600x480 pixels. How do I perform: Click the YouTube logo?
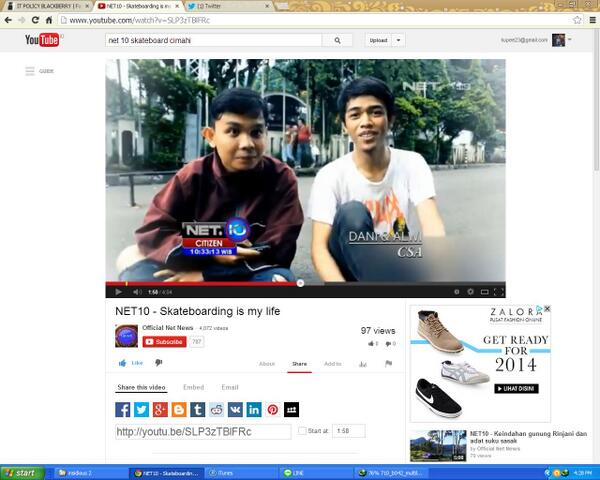(42, 40)
